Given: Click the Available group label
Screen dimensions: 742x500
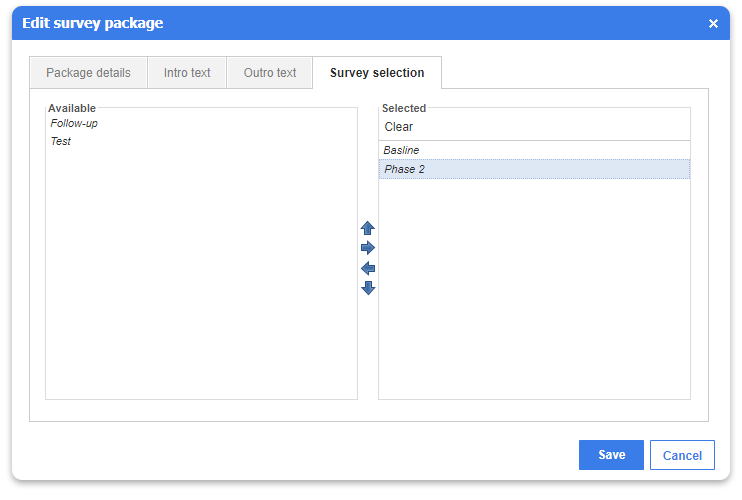Looking at the screenshot, I should [72, 108].
